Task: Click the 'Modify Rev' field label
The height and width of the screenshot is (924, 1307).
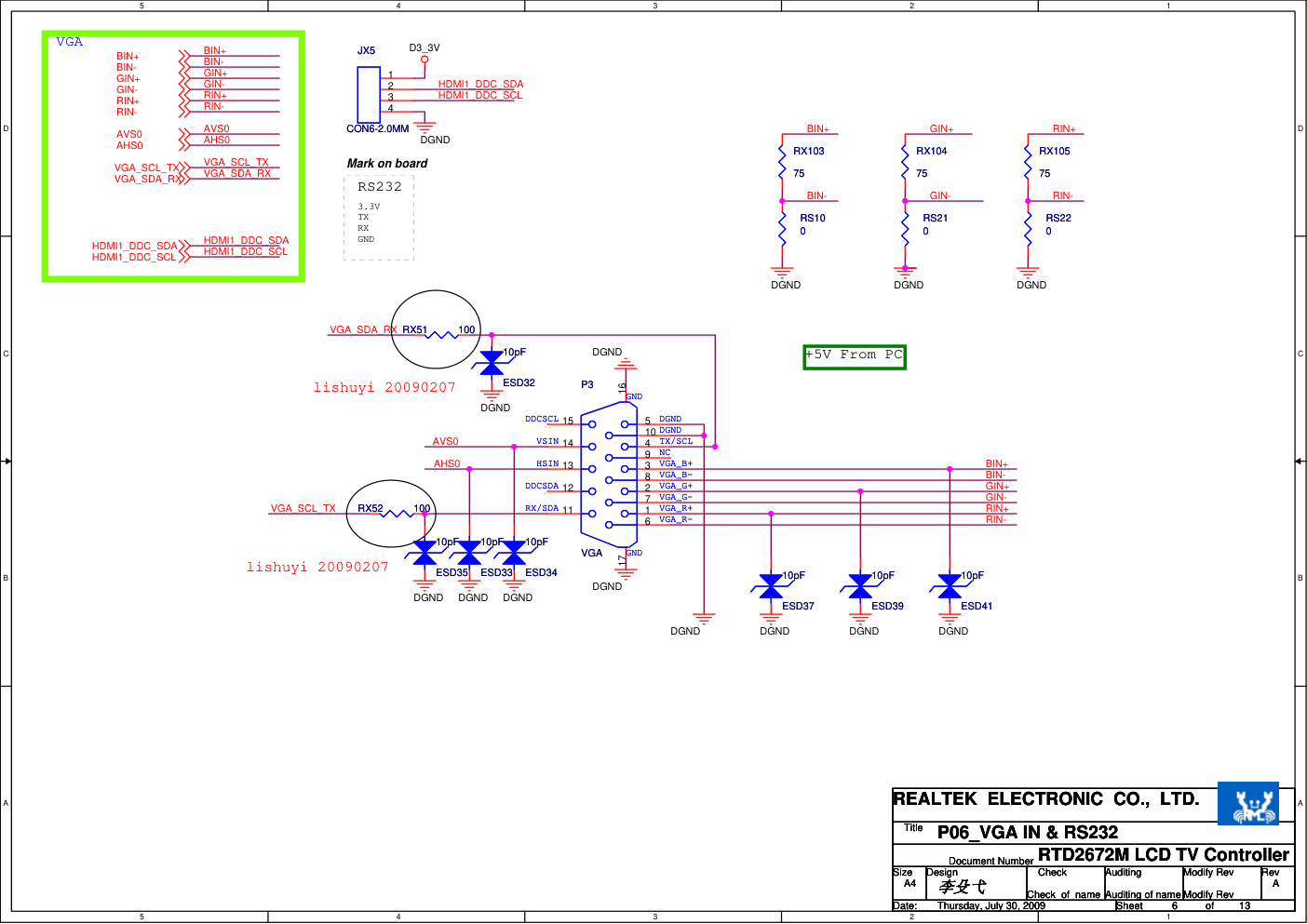Action: pyautogui.click(x=1208, y=872)
